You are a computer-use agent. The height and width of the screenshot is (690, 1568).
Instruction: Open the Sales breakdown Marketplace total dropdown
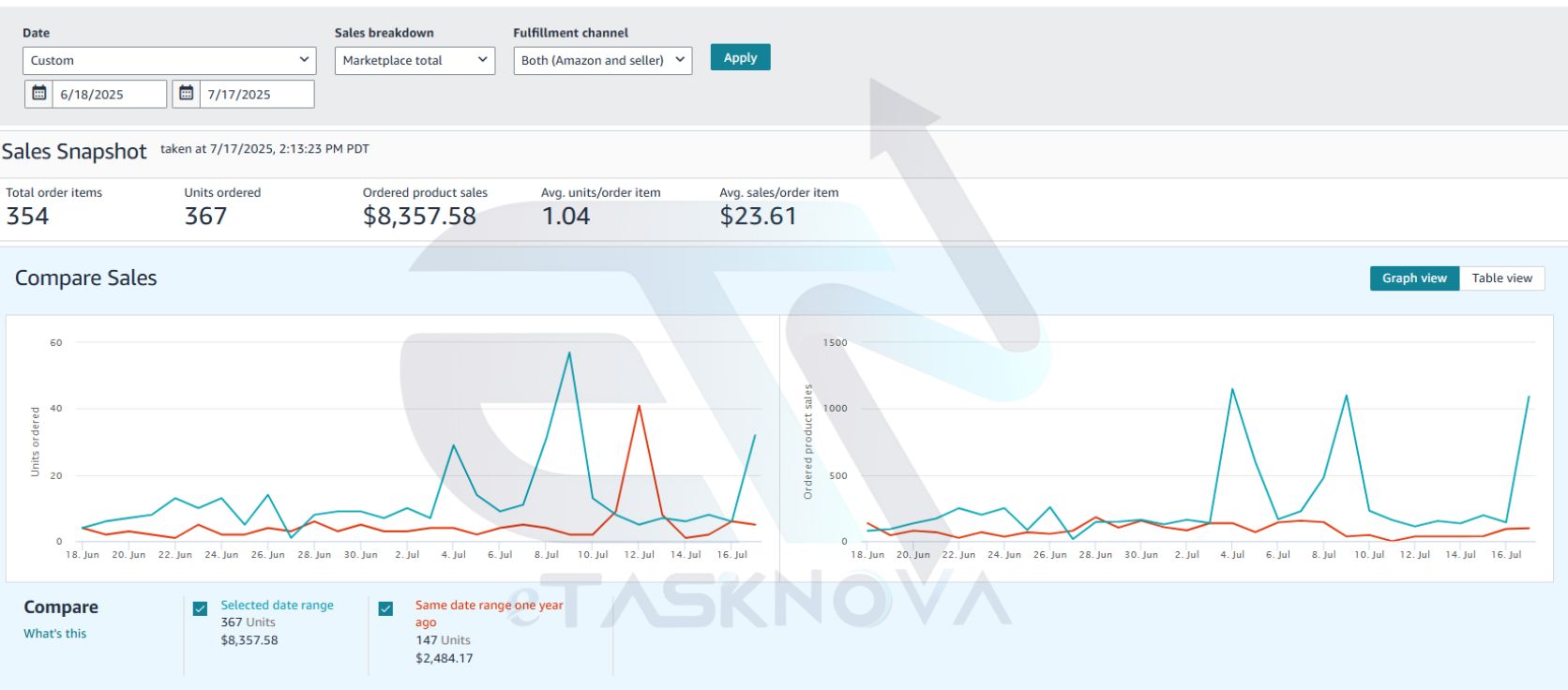click(x=415, y=60)
